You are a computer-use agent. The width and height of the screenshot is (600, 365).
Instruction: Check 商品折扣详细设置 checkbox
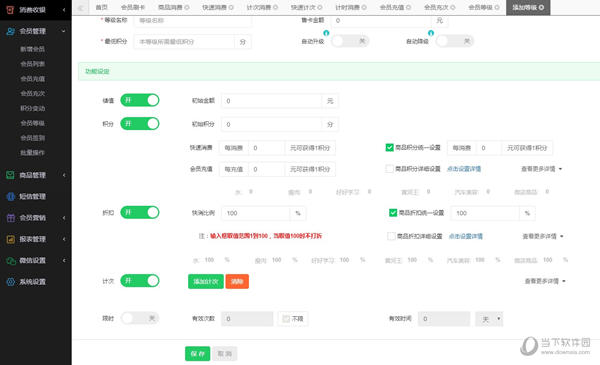[x=391, y=236]
